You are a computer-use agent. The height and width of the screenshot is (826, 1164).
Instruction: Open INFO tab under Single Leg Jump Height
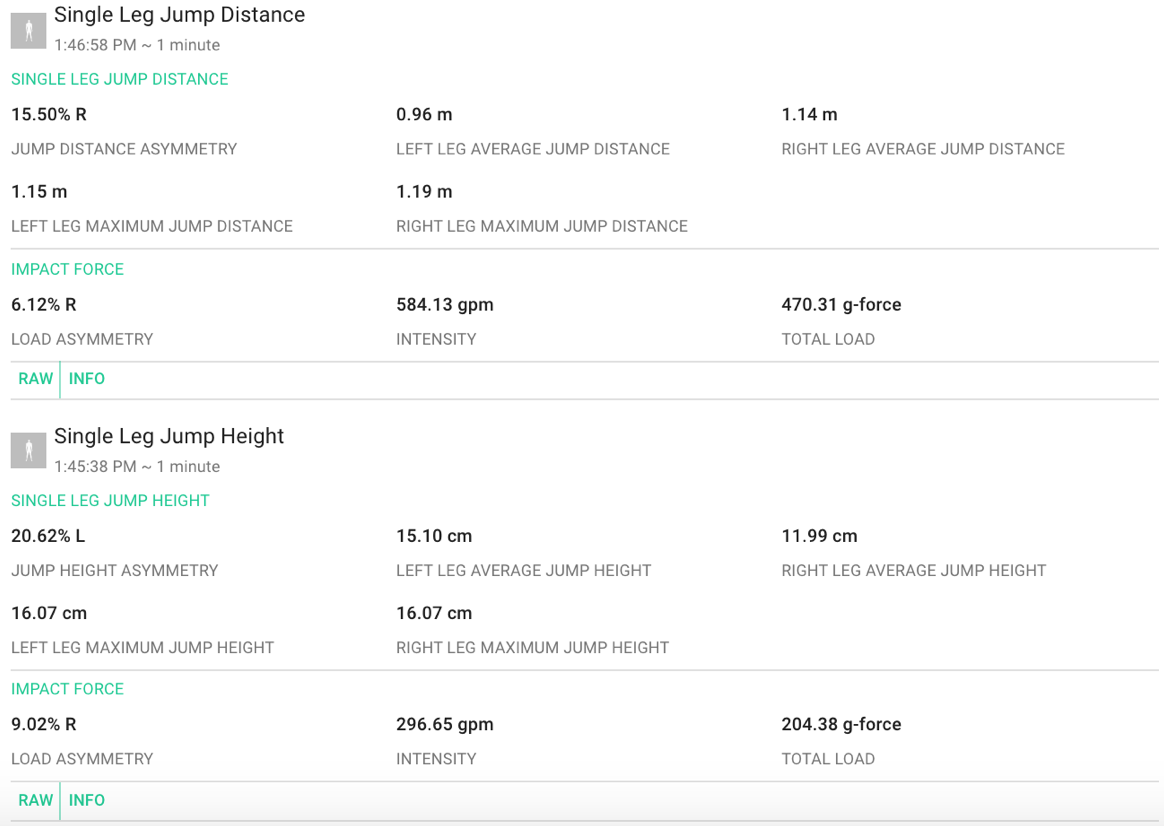coord(87,800)
